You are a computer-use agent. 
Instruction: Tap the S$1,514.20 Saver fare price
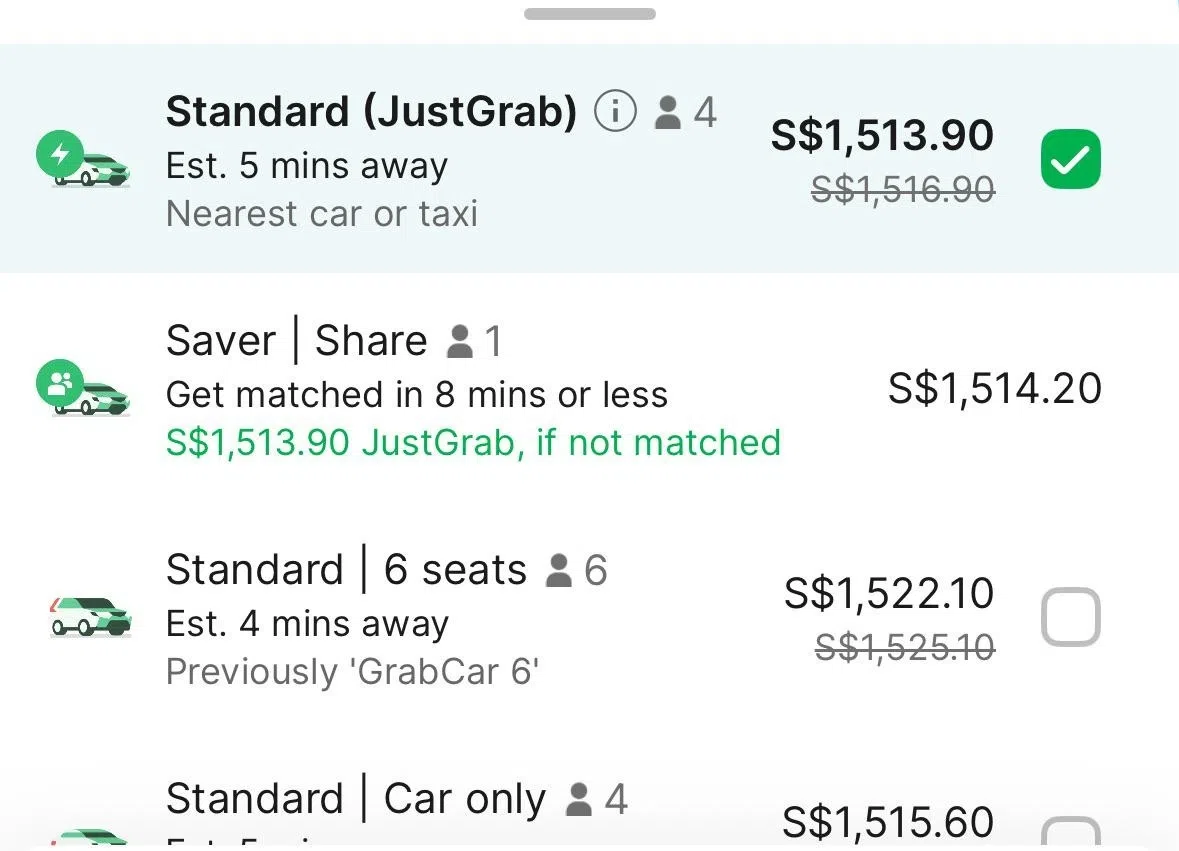click(x=995, y=389)
